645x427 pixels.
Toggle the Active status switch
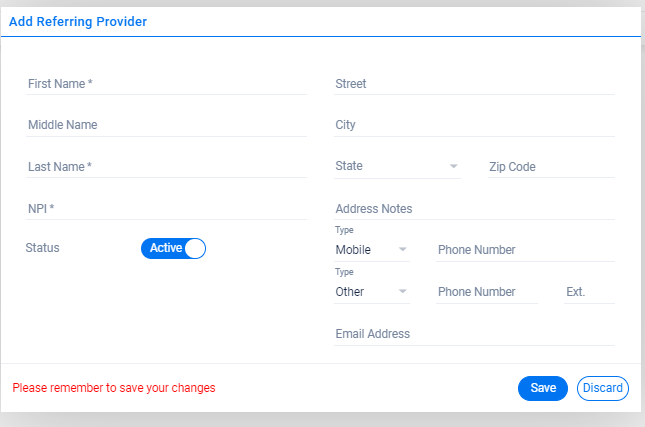click(x=173, y=248)
